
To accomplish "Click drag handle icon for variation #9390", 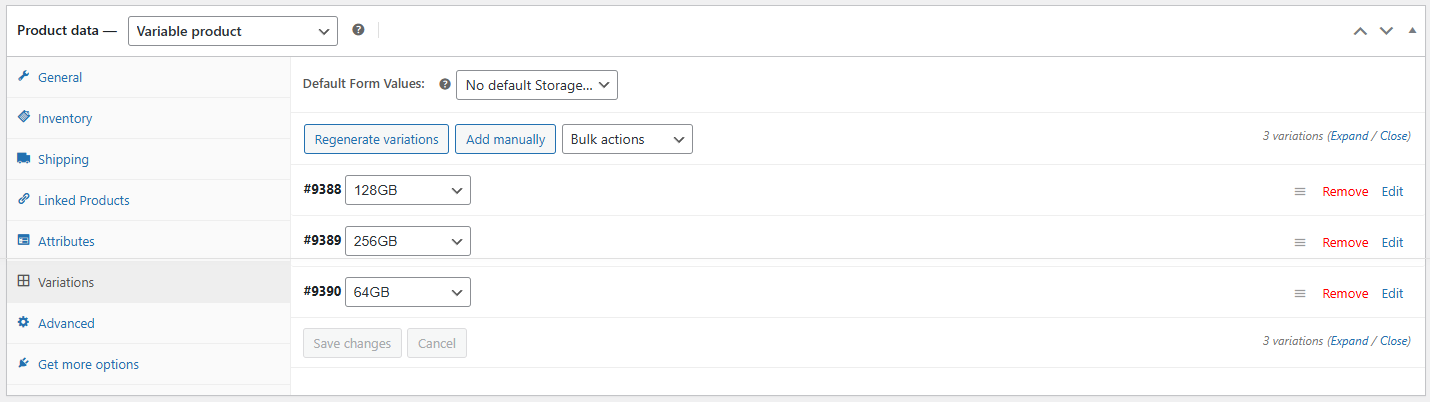I will 1300,294.
